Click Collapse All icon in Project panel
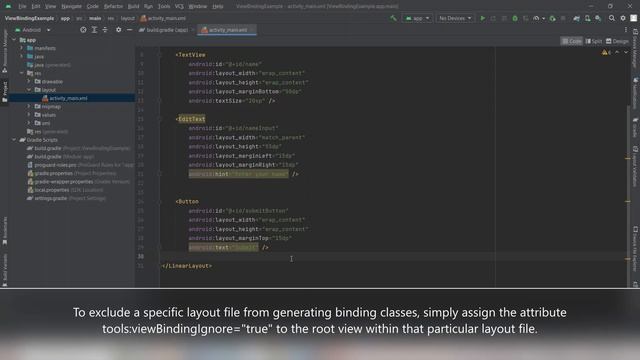Viewport: 640px width, 360px height. pos(105,30)
